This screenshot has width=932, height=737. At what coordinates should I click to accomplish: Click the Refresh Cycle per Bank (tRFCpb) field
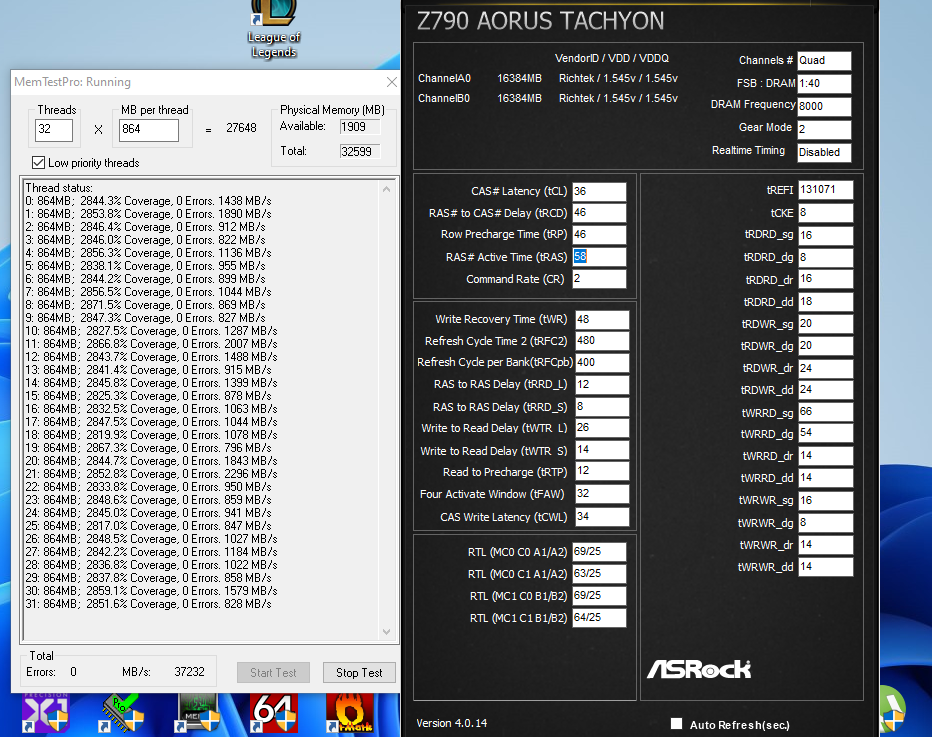(x=602, y=363)
